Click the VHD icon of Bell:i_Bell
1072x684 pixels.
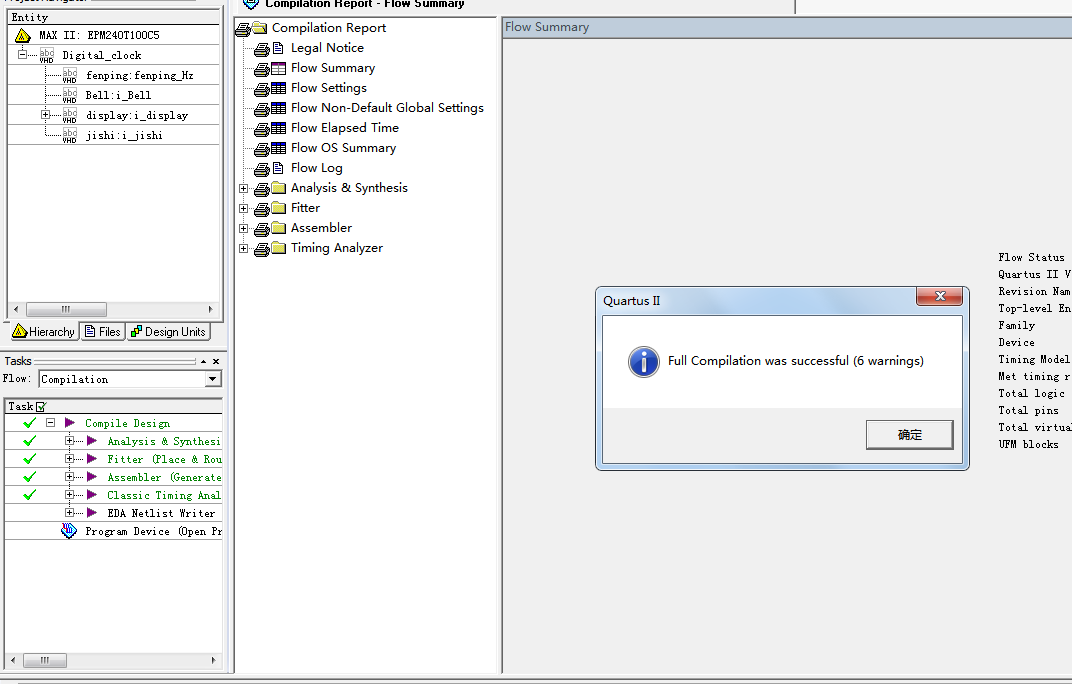(70, 95)
